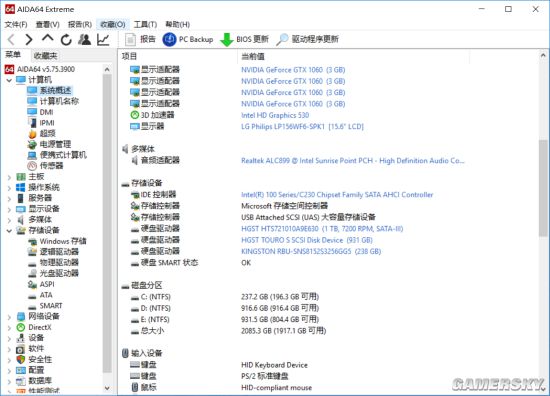The image size is (550, 396).
Task: Select IPMI tree item
Action: (x=41, y=123)
